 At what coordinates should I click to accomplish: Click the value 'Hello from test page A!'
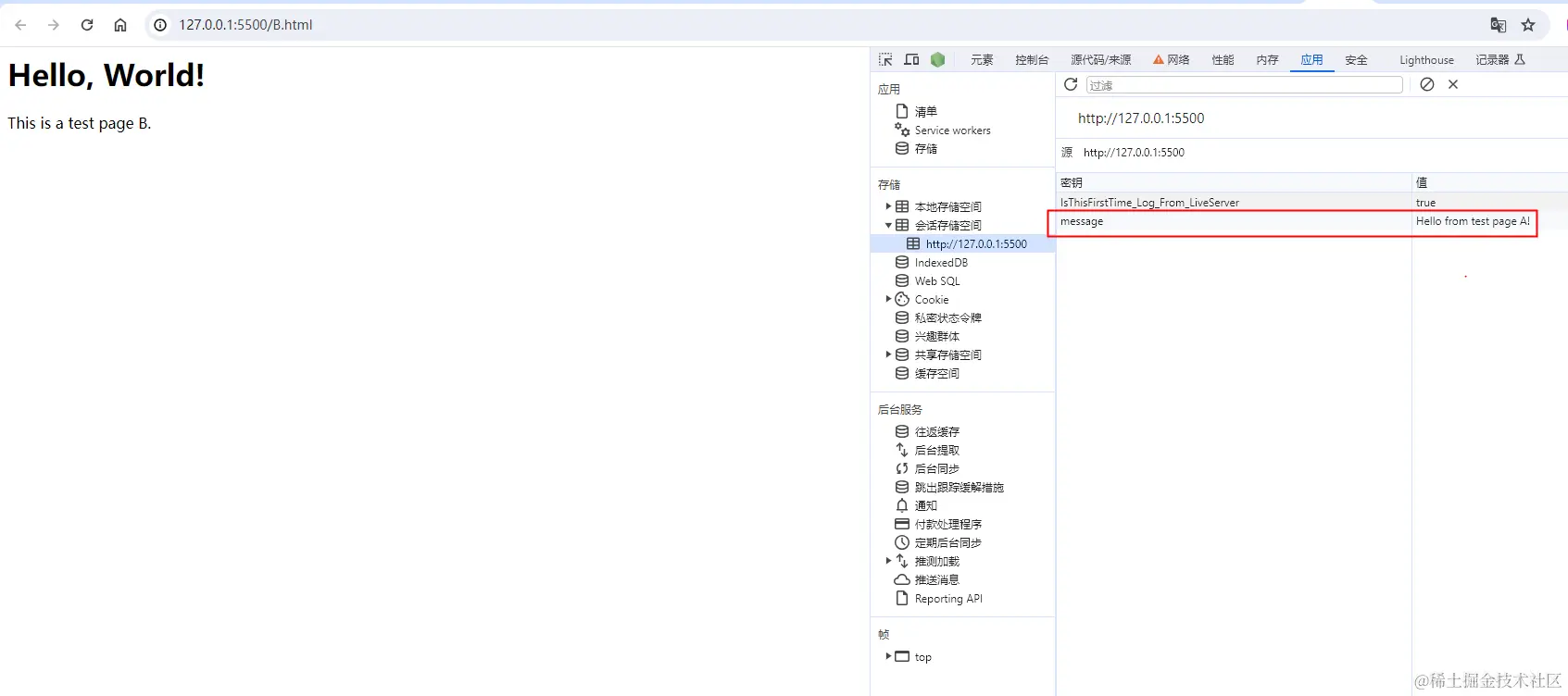[1473, 221]
